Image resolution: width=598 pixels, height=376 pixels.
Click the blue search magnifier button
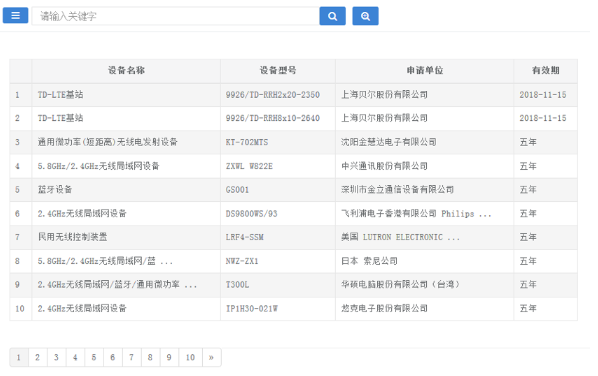(332, 16)
